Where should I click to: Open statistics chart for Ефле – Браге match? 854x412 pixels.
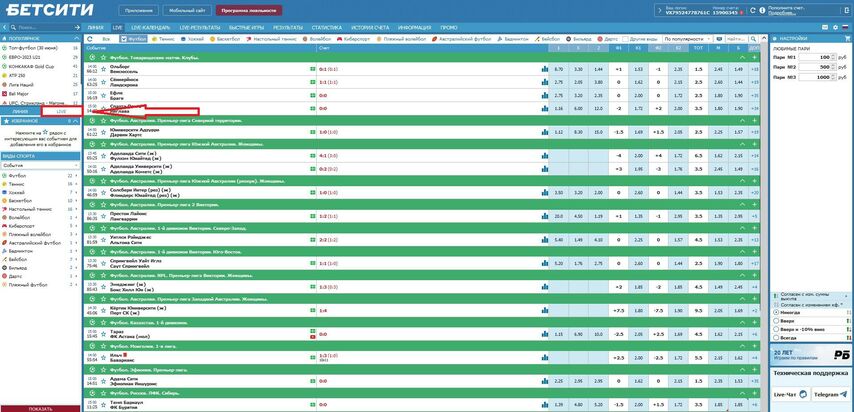545,95
